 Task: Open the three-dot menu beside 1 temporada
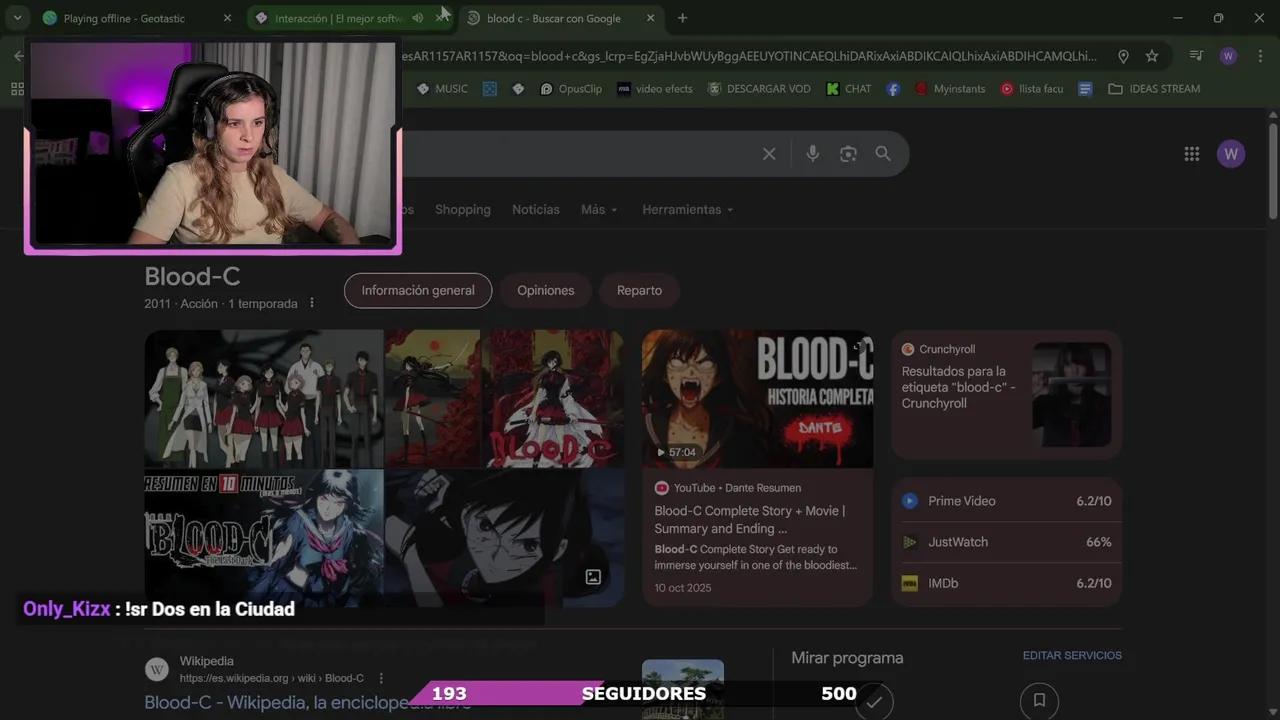(x=312, y=303)
